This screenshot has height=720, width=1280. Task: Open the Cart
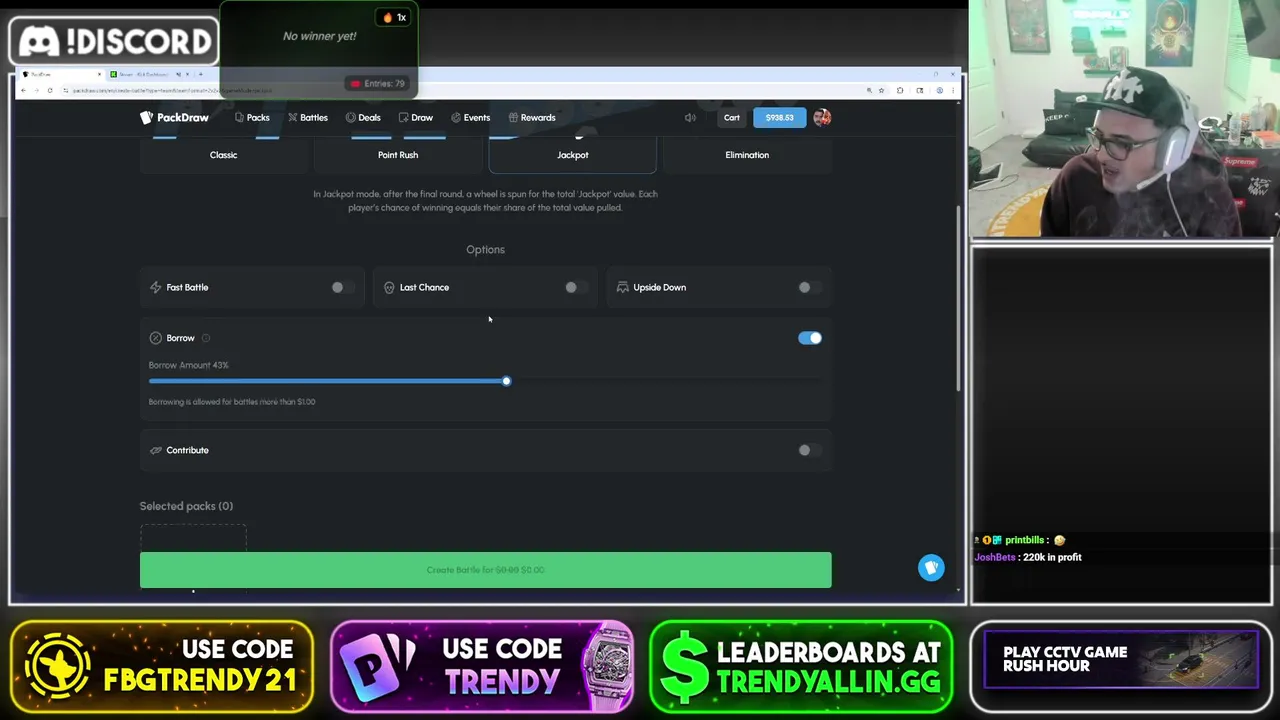pyautogui.click(x=732, y=117)
